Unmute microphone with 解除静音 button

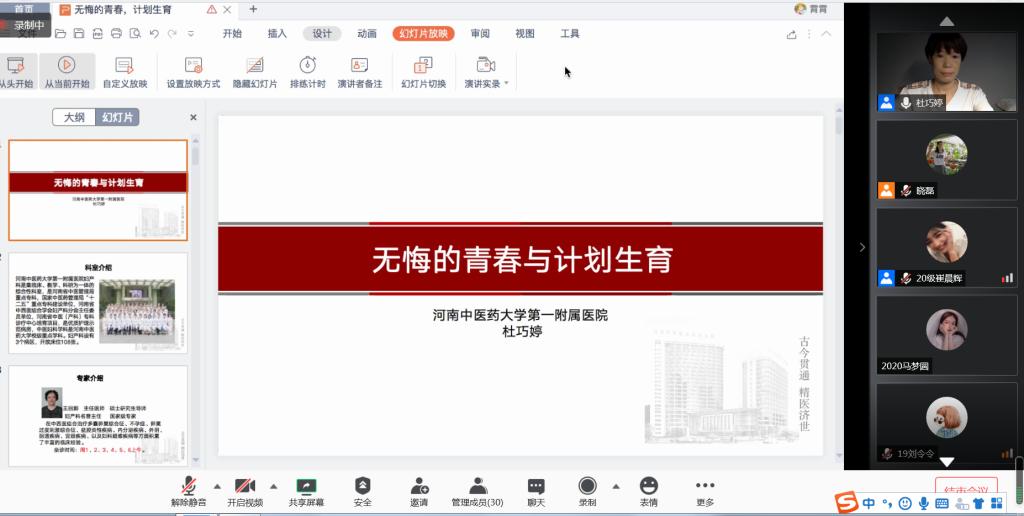coord(188,487)
